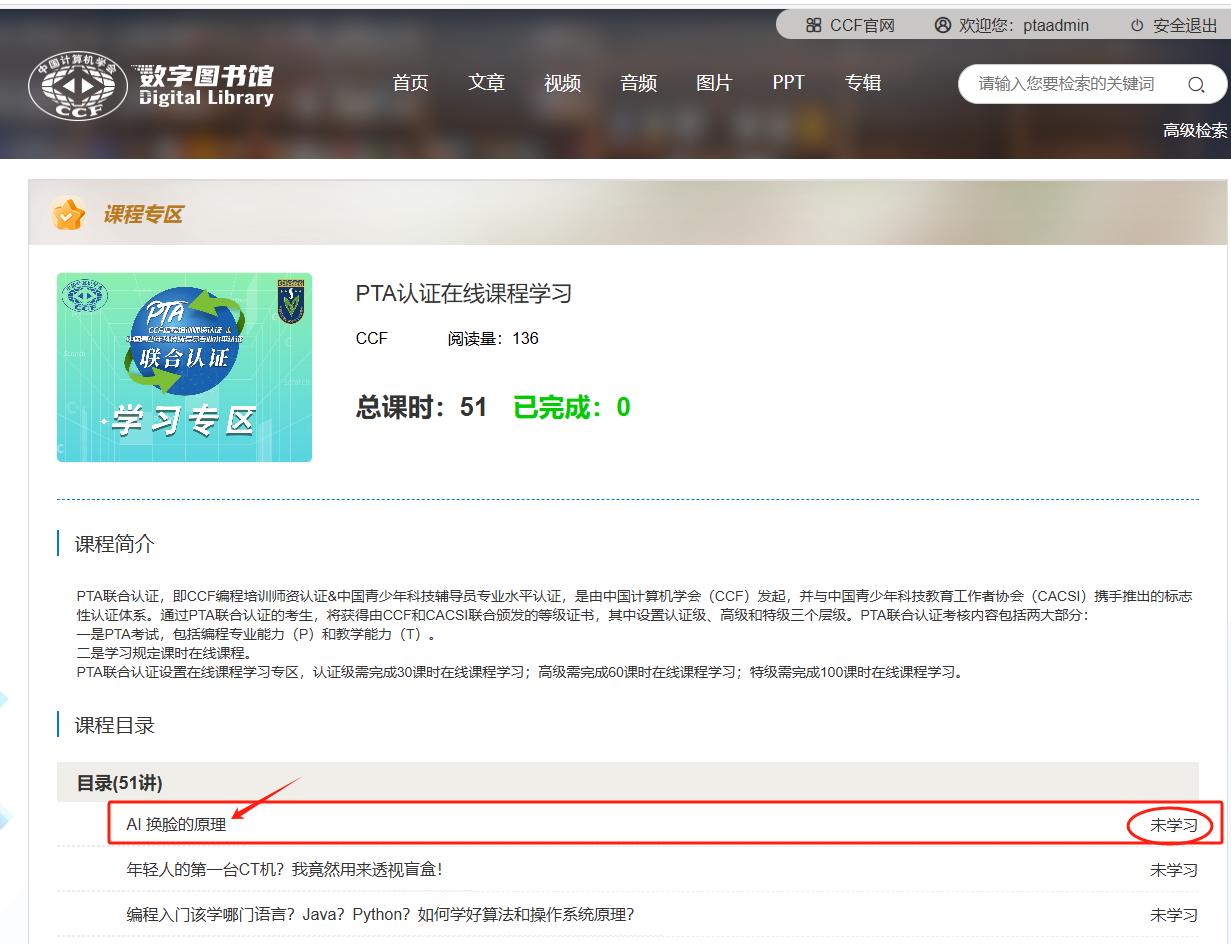Click the CCF官网 link
The height and width of the screenshot is (944, 1231).
862,26
